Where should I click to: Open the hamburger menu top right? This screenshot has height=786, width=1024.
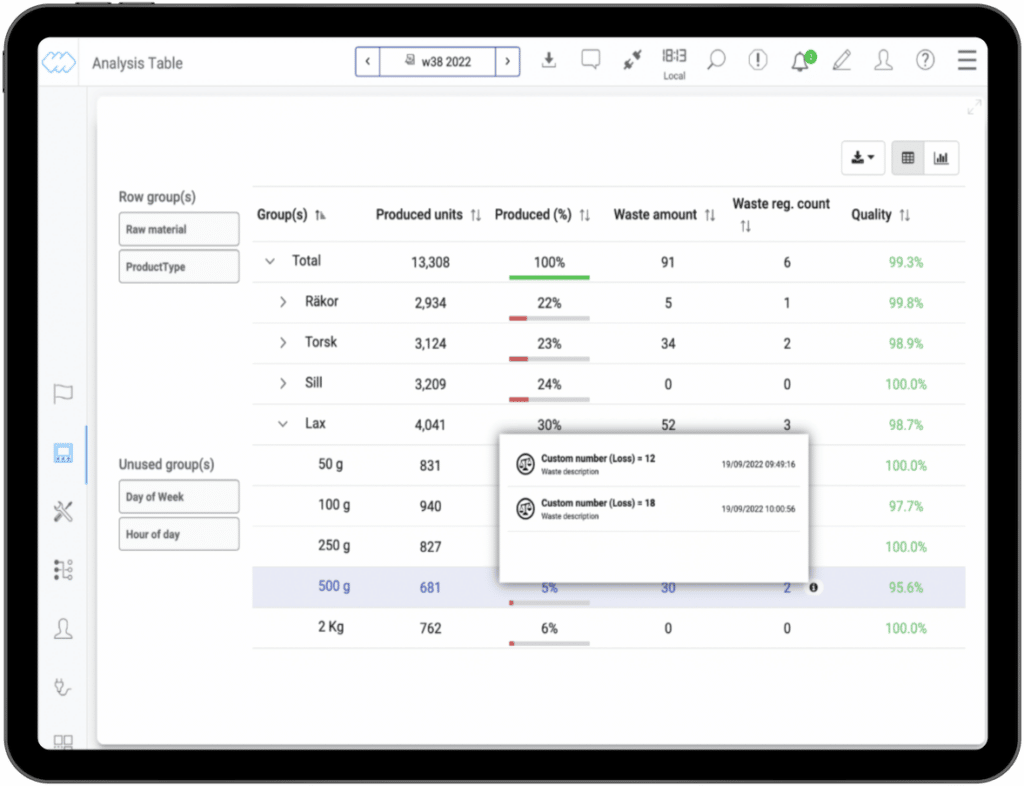click(x=966, y=60)
